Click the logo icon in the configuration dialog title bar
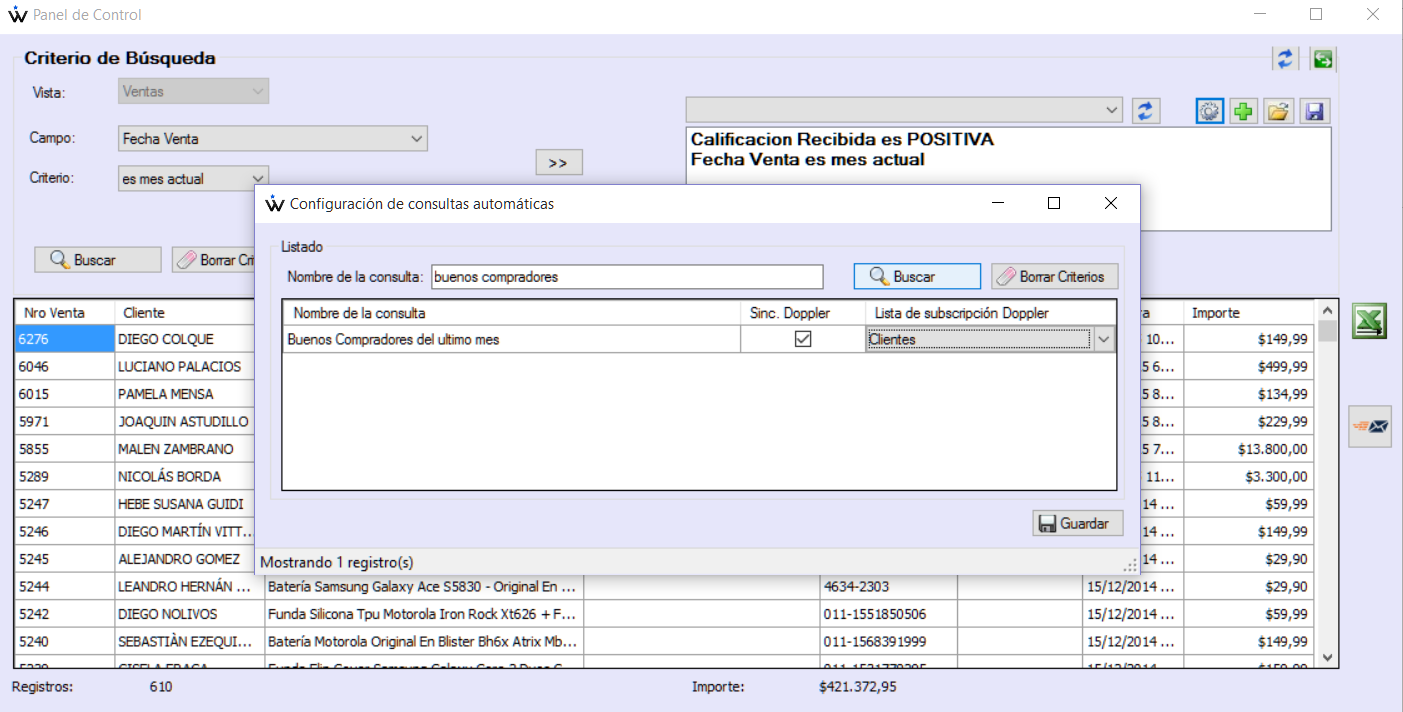 click(275, 204)
